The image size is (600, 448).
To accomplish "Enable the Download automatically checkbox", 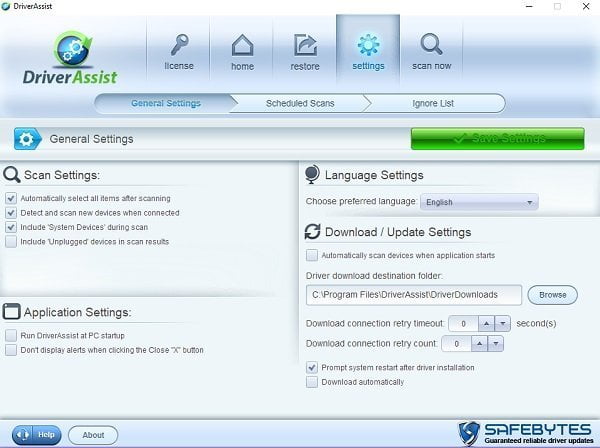I will click(x=312, y=382).
